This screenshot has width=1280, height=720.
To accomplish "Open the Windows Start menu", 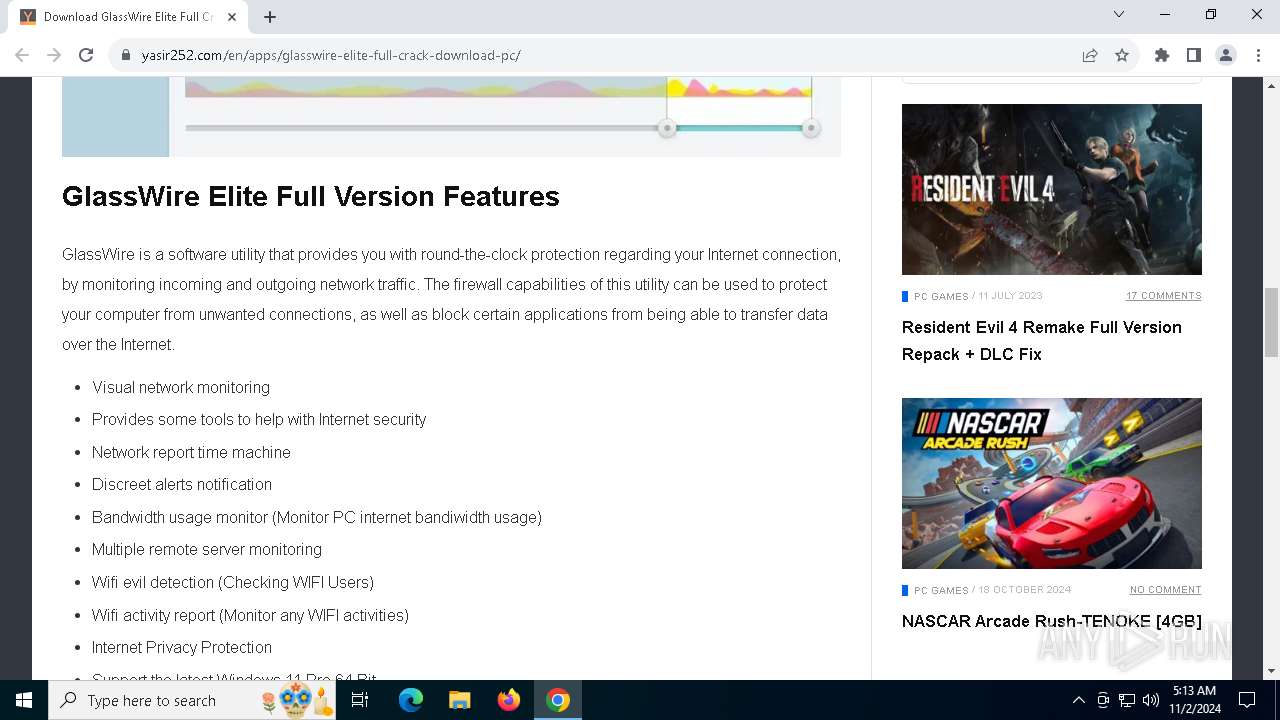I will 24,700.
